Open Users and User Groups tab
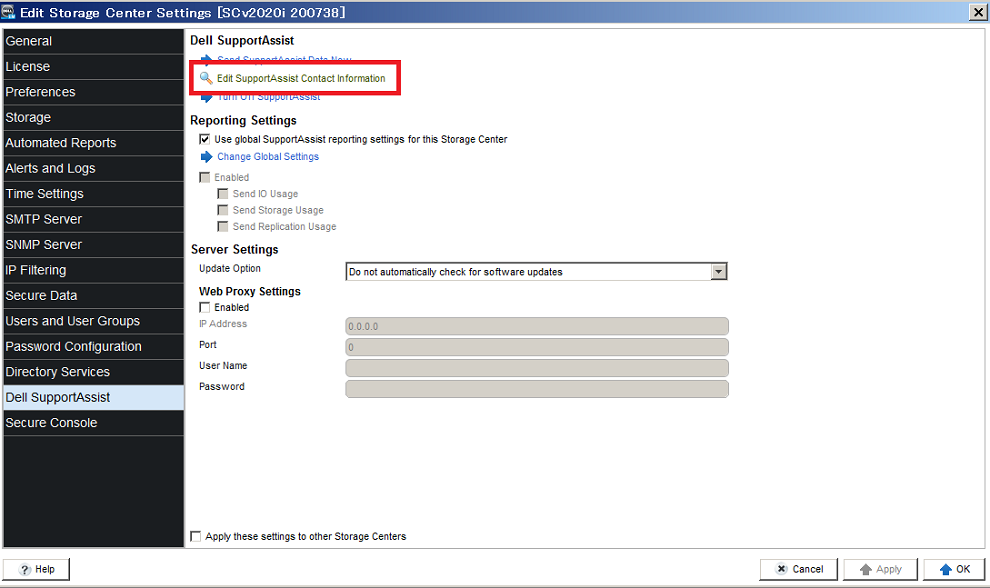This screenshot has width=990, height=588. 93,321
